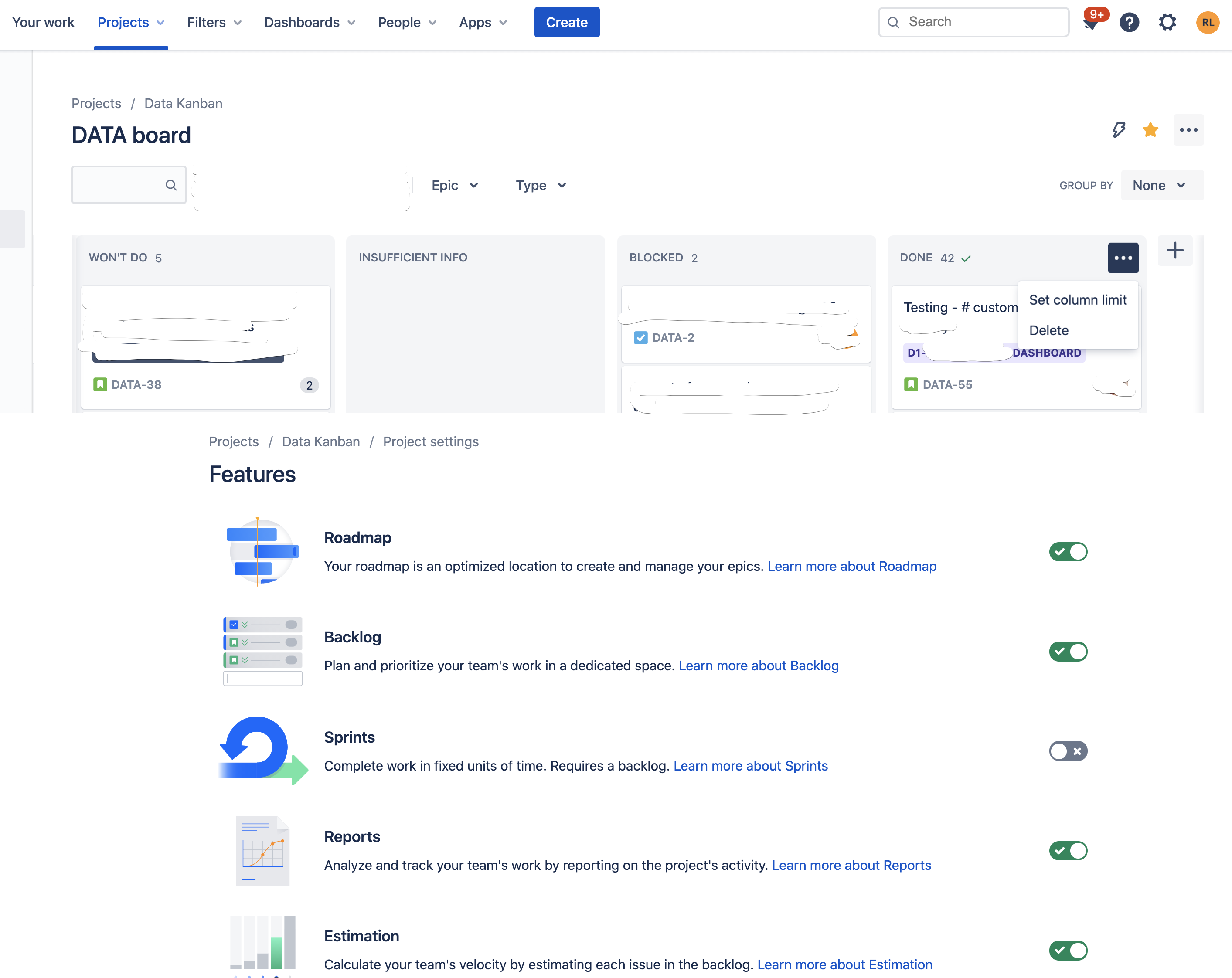
Task: Open the Group By None dropdown
Action: (1161, 185)
